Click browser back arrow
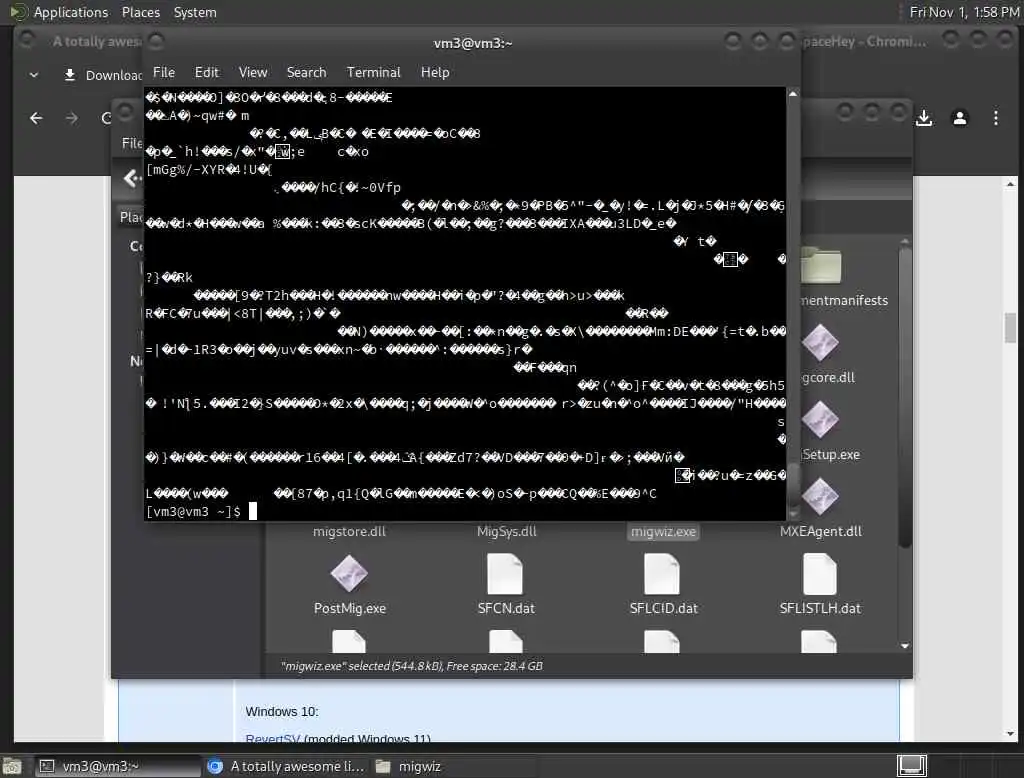Image resolution: width=1024 pixels, height=778 pixels. 37,118
